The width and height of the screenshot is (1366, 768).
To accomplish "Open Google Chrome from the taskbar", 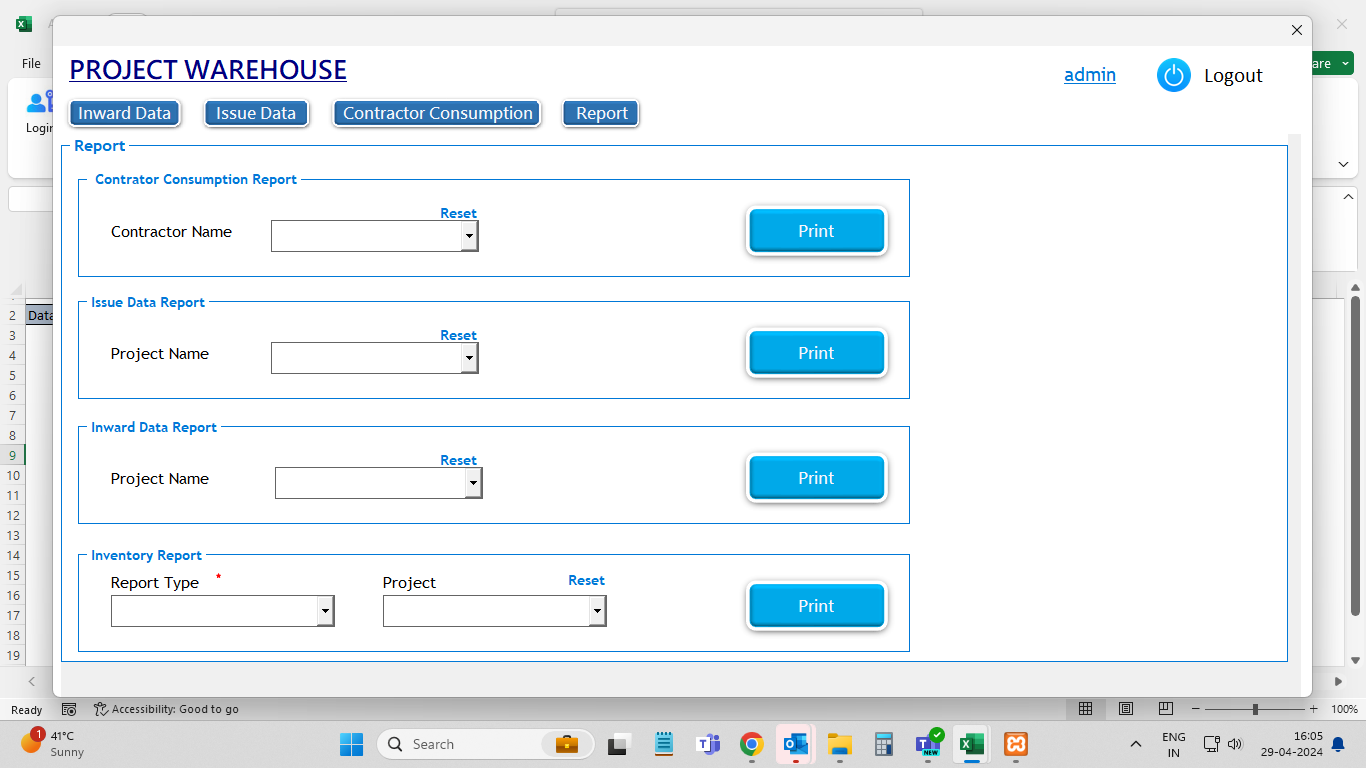I will (x=751, y=744).
